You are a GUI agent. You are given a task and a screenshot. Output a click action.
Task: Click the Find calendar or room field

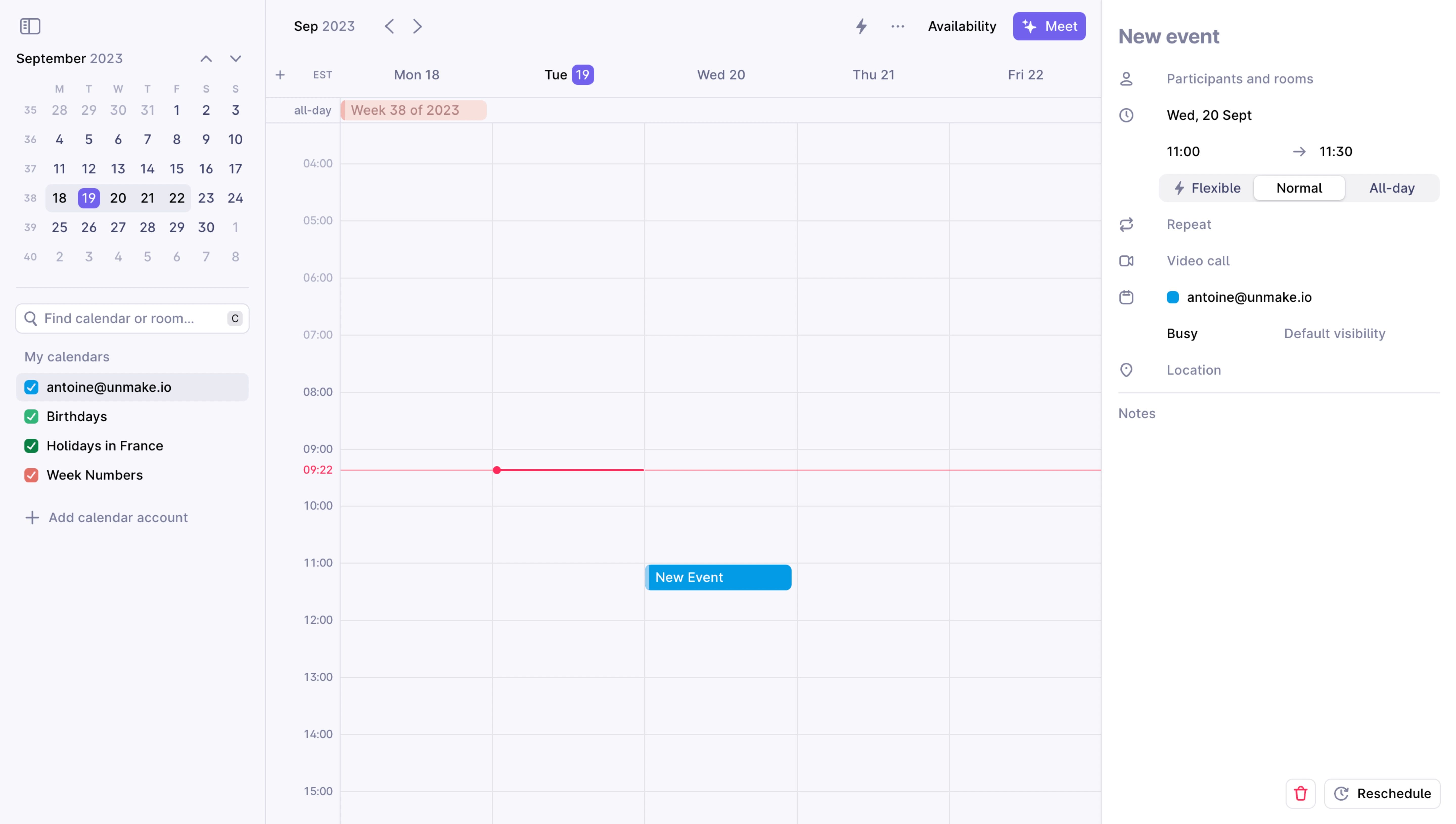[132, 319]
